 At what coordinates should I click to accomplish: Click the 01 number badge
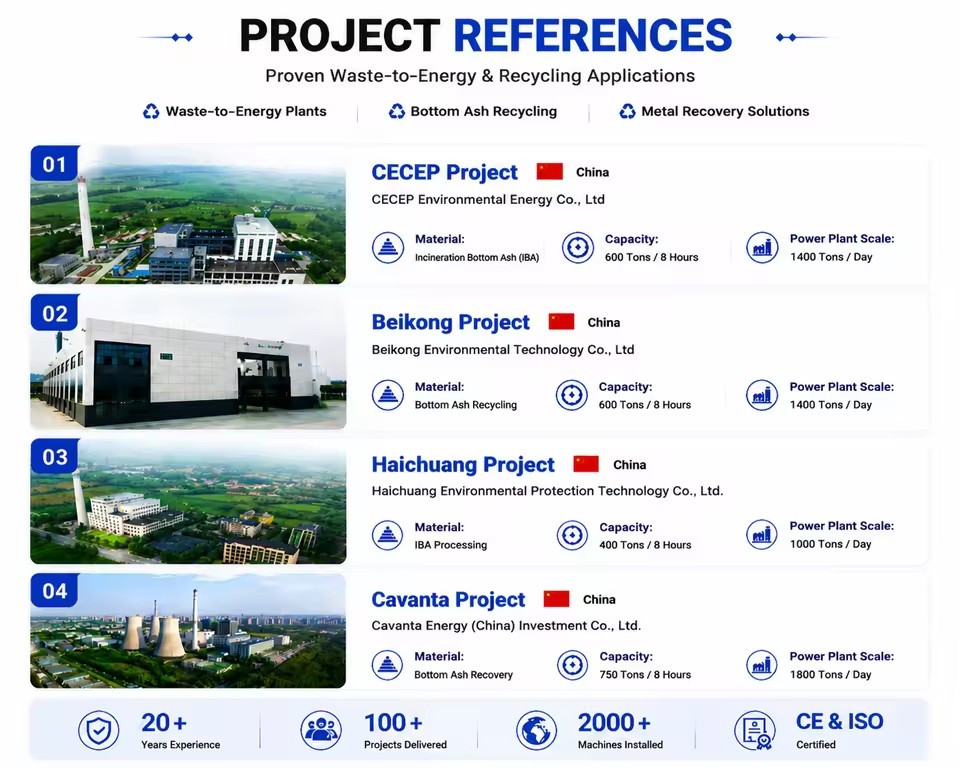[x=54, y=164]
